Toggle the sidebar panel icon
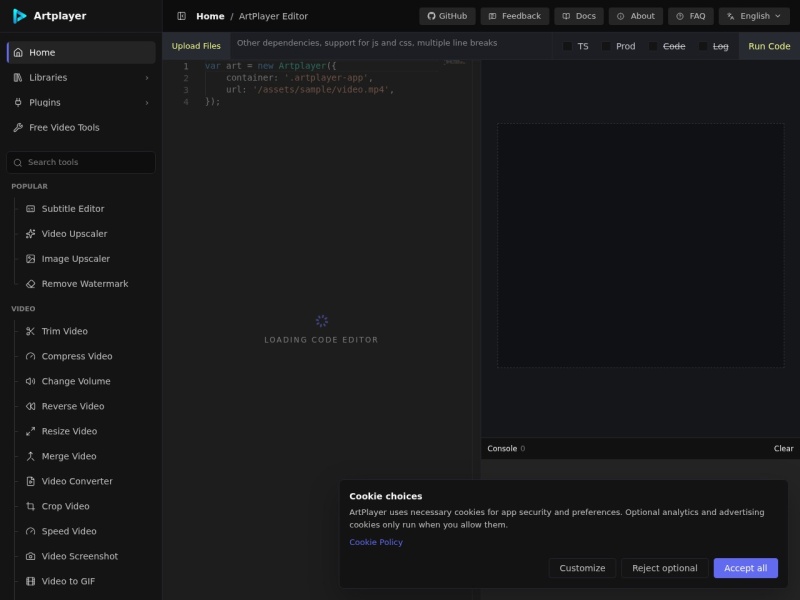The width and height of the screenshot is (800, 600). pos(181,16)
